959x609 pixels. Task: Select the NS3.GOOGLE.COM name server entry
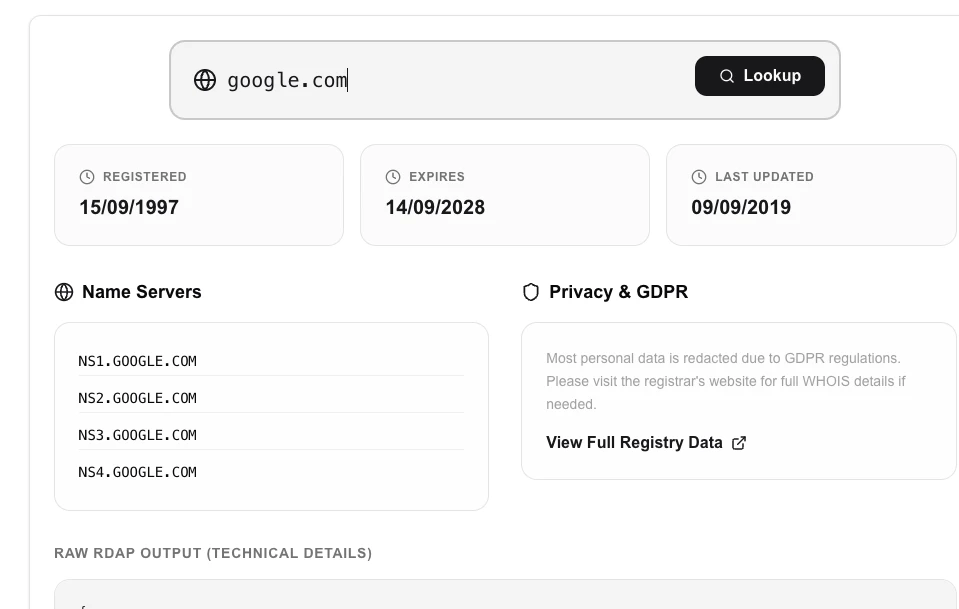tap(137, 435)
